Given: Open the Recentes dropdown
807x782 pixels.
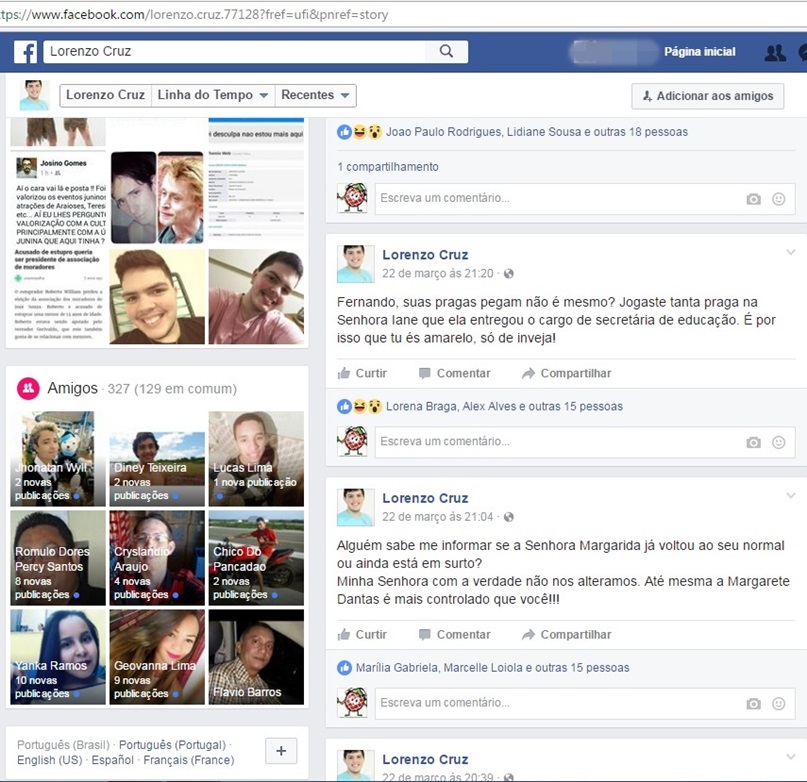Looking at the screenshot, I should (315, 95).
